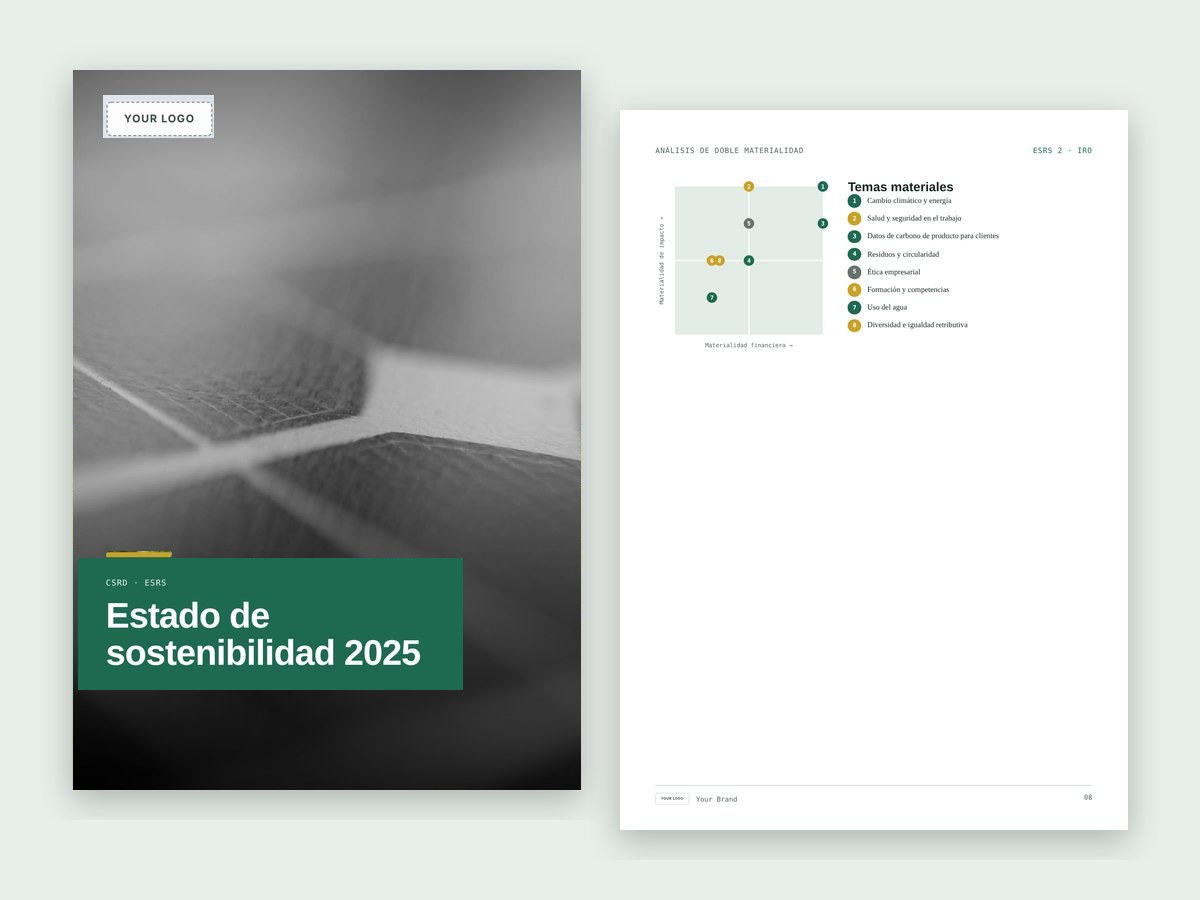Select text 'Residuos y circularidad'
The width and height of the screenshot is (1200, 900).
point(903,255)
